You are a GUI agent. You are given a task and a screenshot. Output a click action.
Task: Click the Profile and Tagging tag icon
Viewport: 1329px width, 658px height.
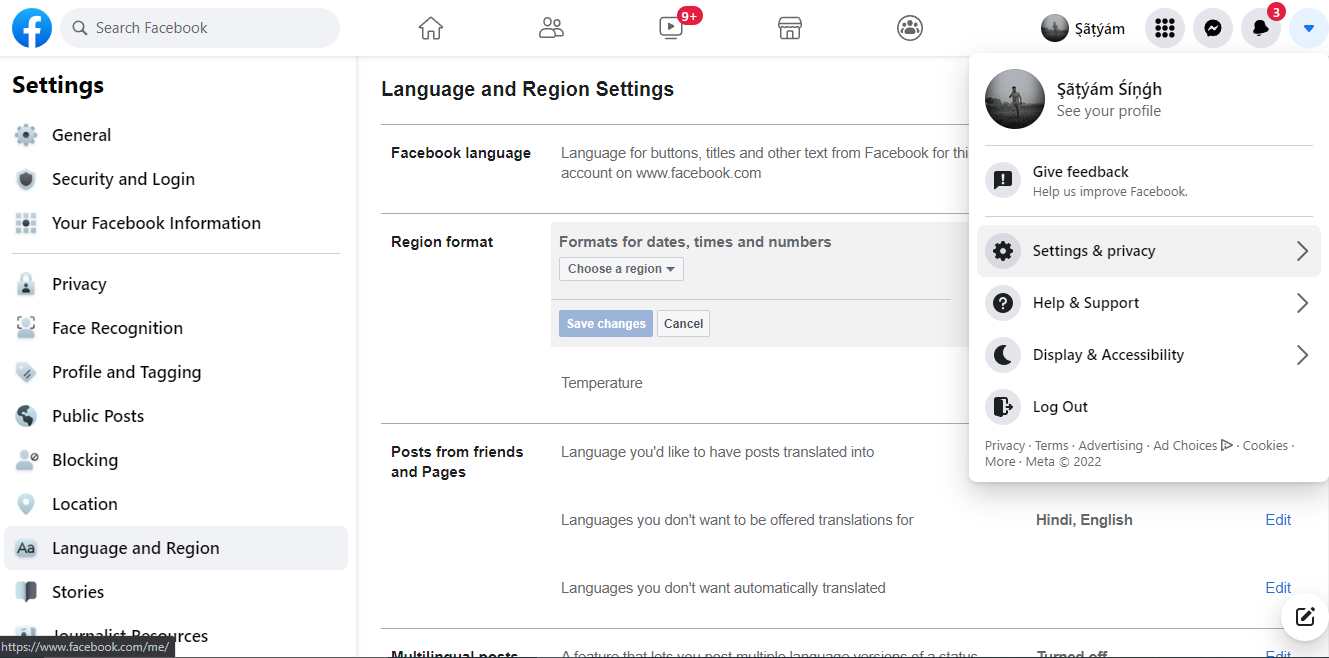pyautogui.click(x=27, y=372)
